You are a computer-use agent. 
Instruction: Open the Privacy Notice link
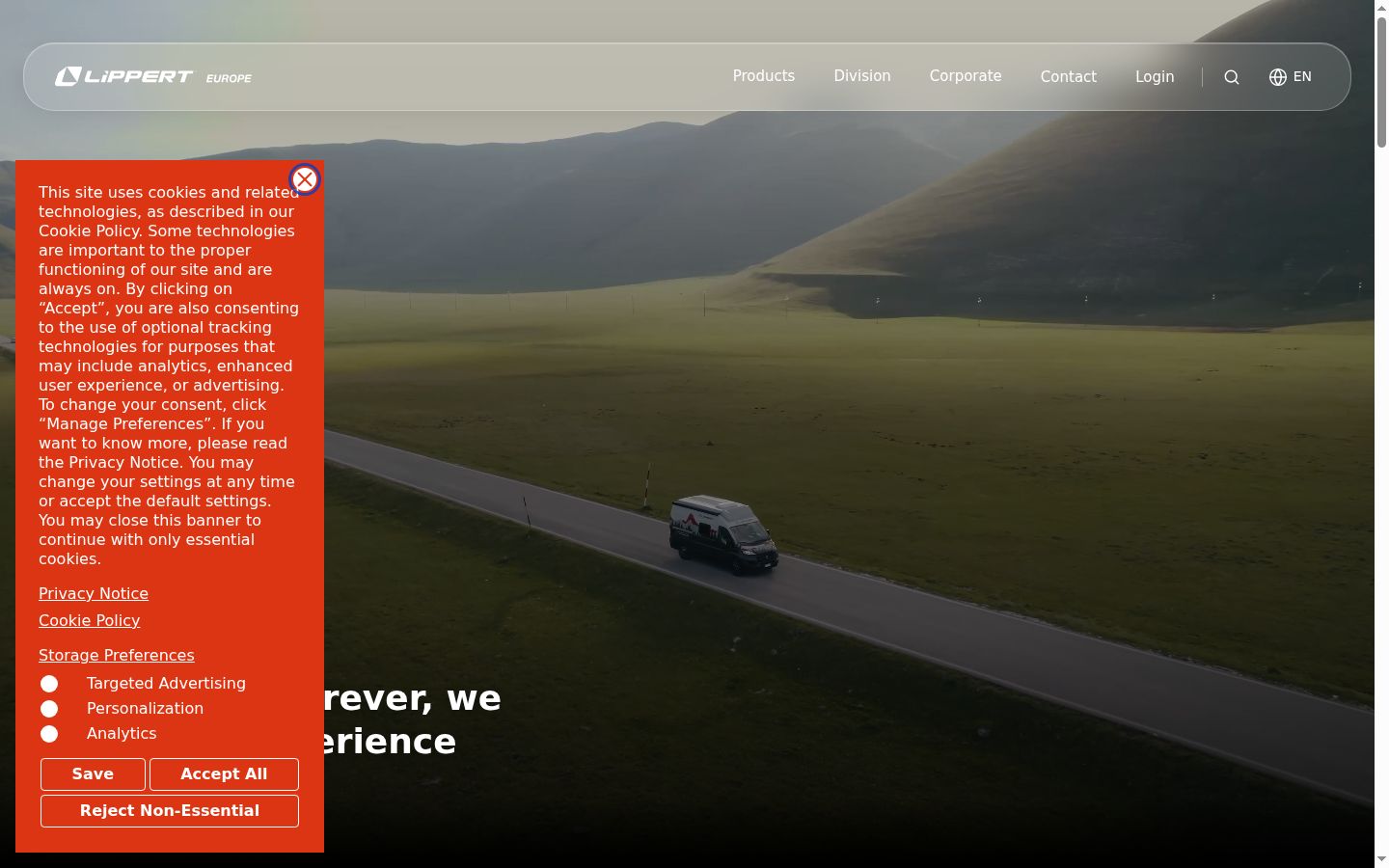(94, 594)
